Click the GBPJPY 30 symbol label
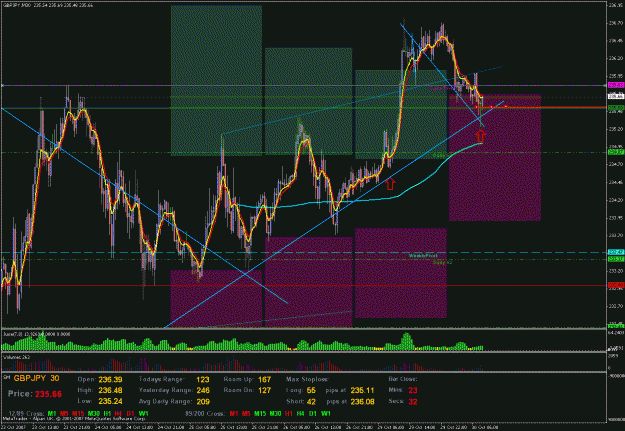 [x=36, y=378]
